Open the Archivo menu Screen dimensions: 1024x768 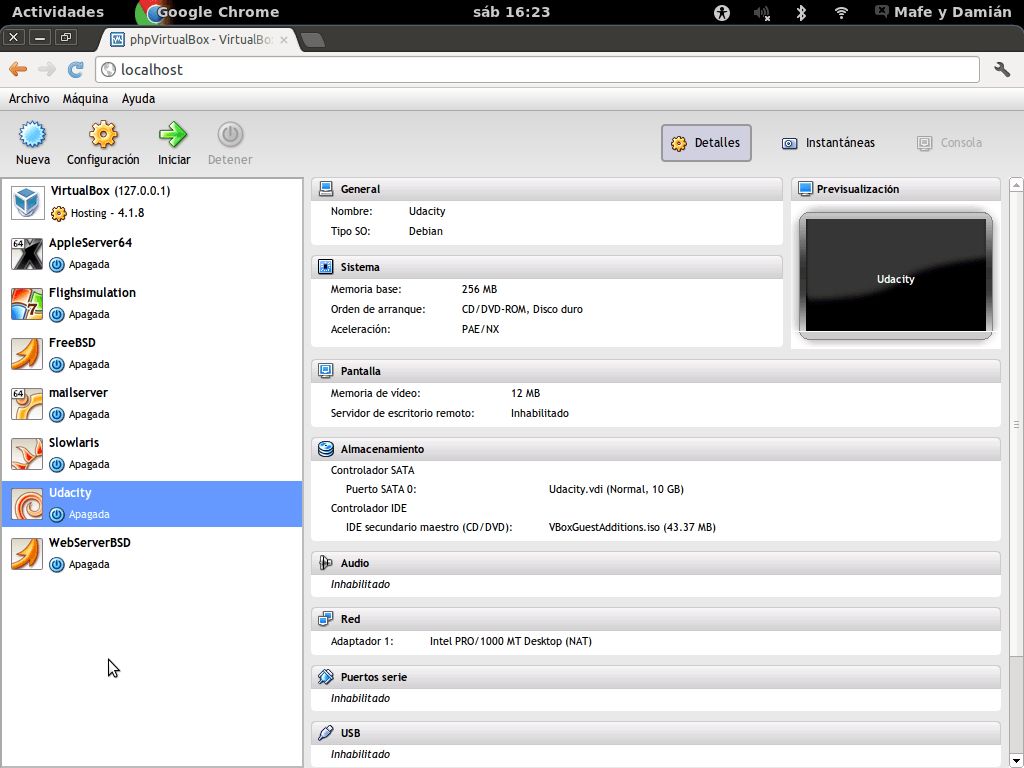point(29,98)
